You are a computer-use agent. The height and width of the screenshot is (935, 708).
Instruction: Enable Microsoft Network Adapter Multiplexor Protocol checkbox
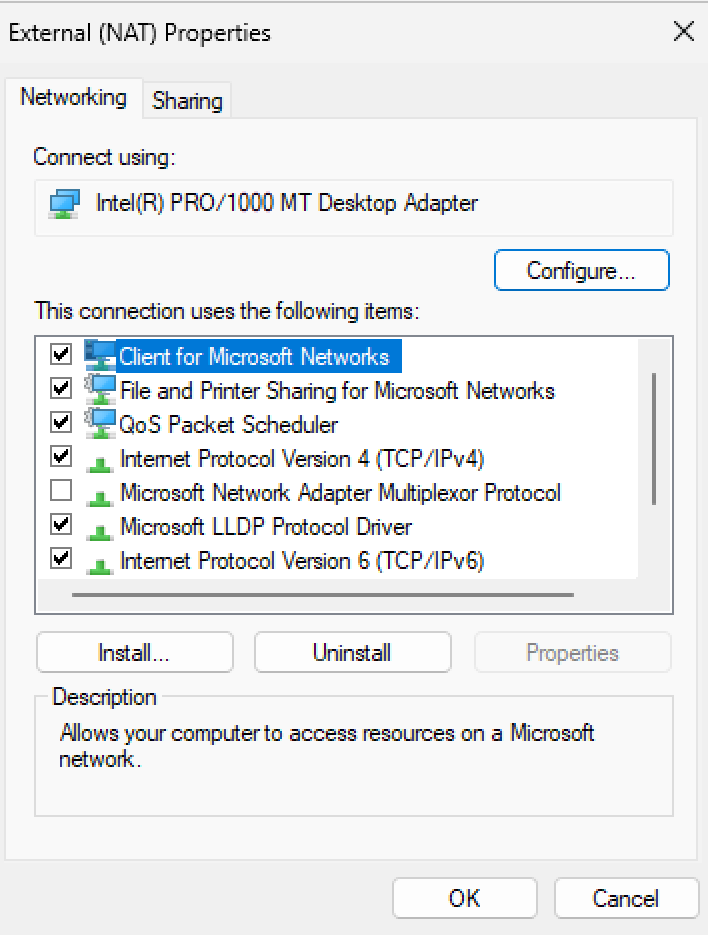coord(61,491)
